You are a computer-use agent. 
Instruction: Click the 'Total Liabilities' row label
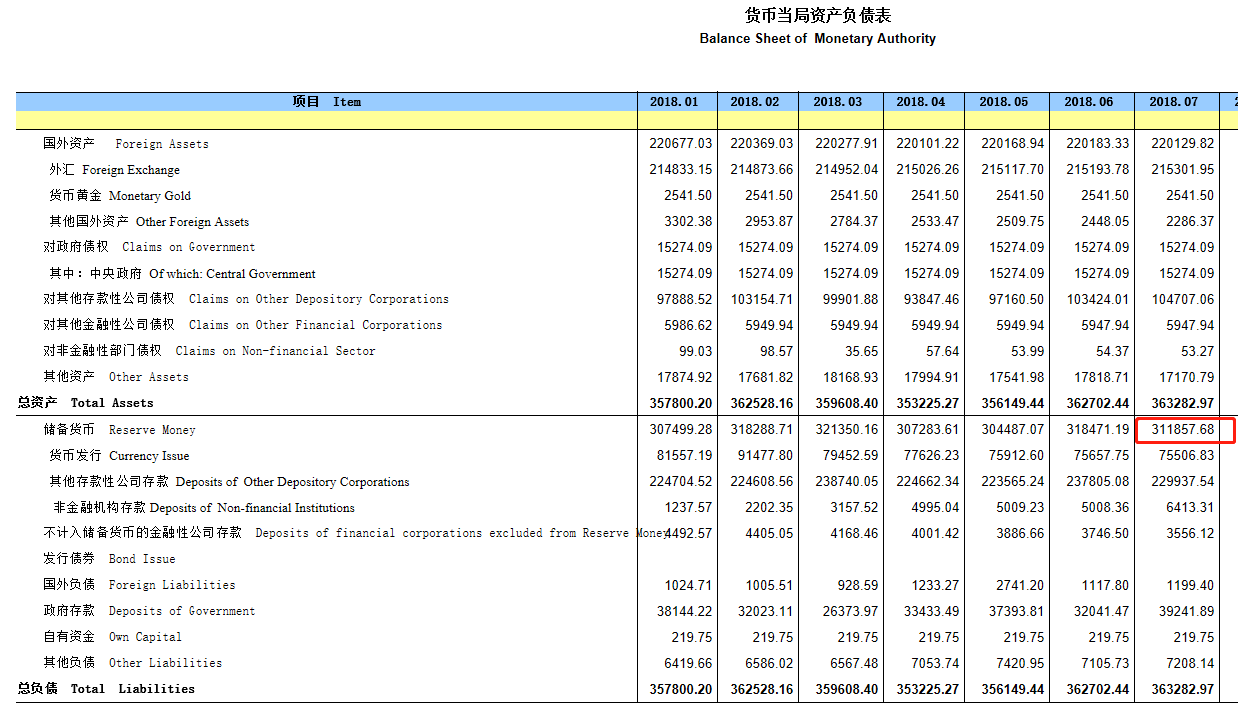(133, 689)
